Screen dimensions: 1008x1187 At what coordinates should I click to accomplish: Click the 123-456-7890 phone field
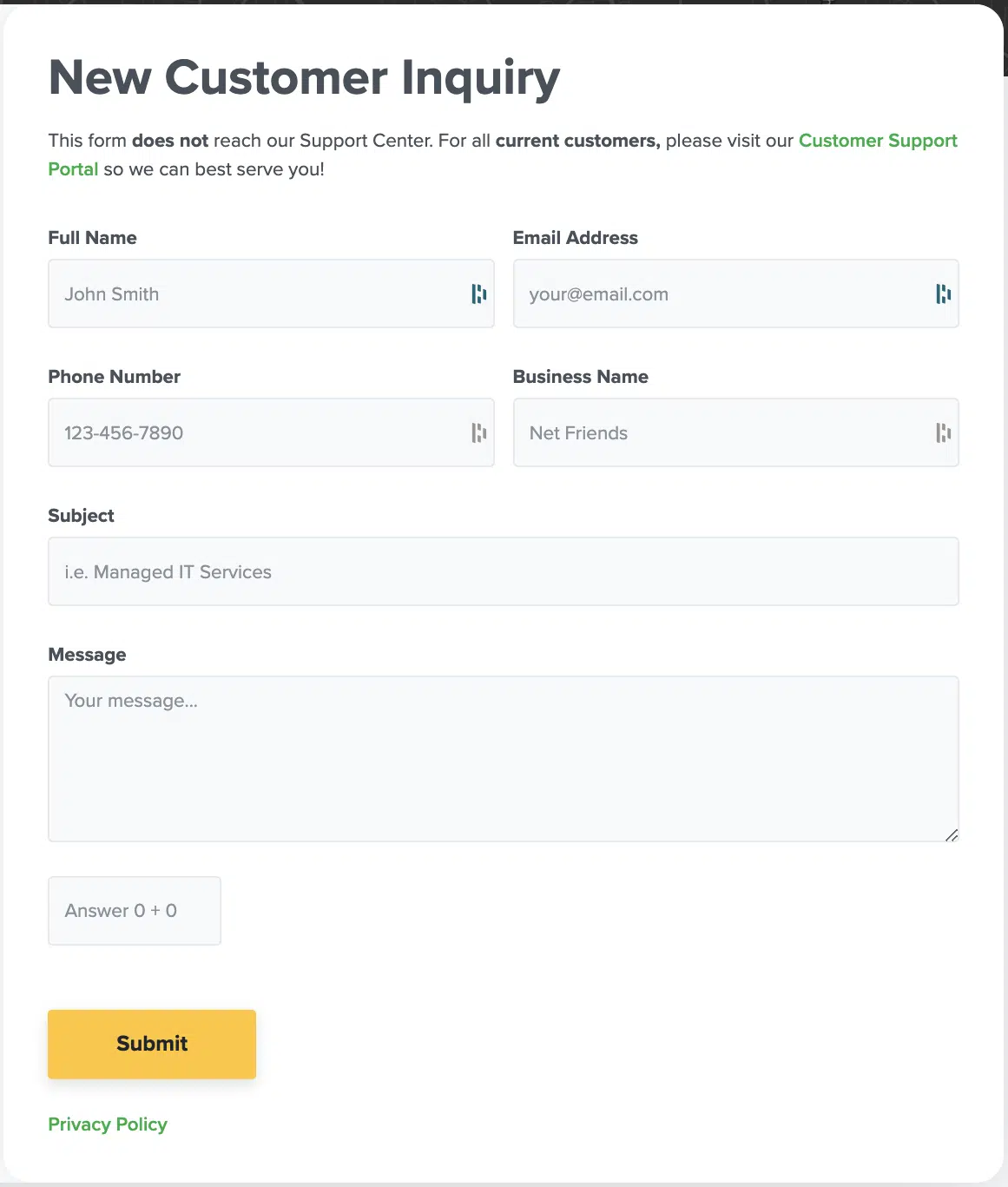[271, 432]
